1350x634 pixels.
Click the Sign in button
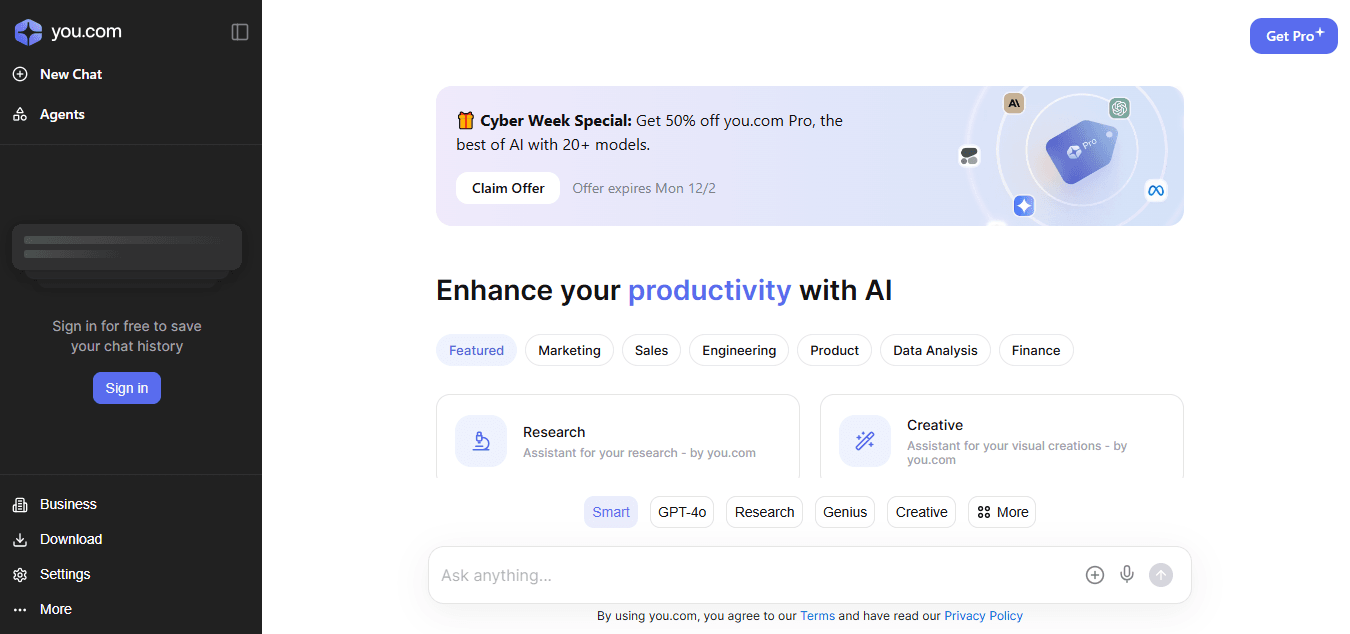(126, 388)
